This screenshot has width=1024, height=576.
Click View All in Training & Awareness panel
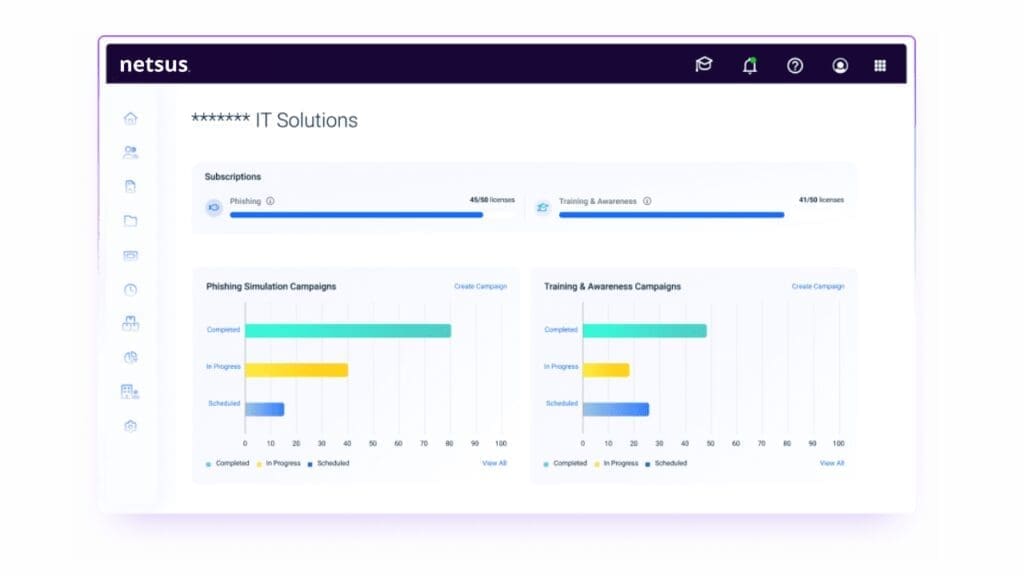pos(832,463)
